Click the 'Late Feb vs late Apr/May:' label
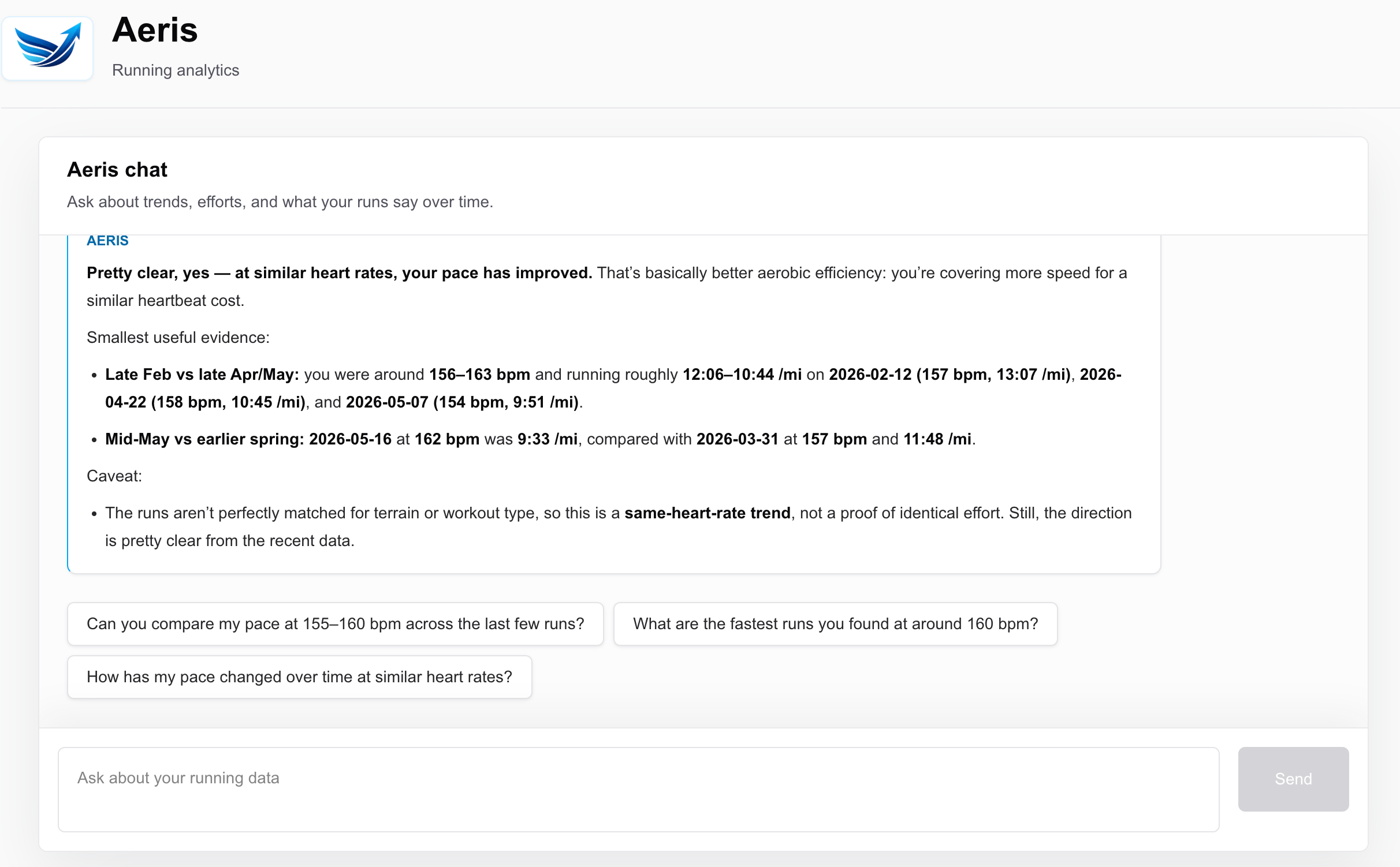Image resolution: width=1400 pixels, height=867 pixels. coord(202,375)
